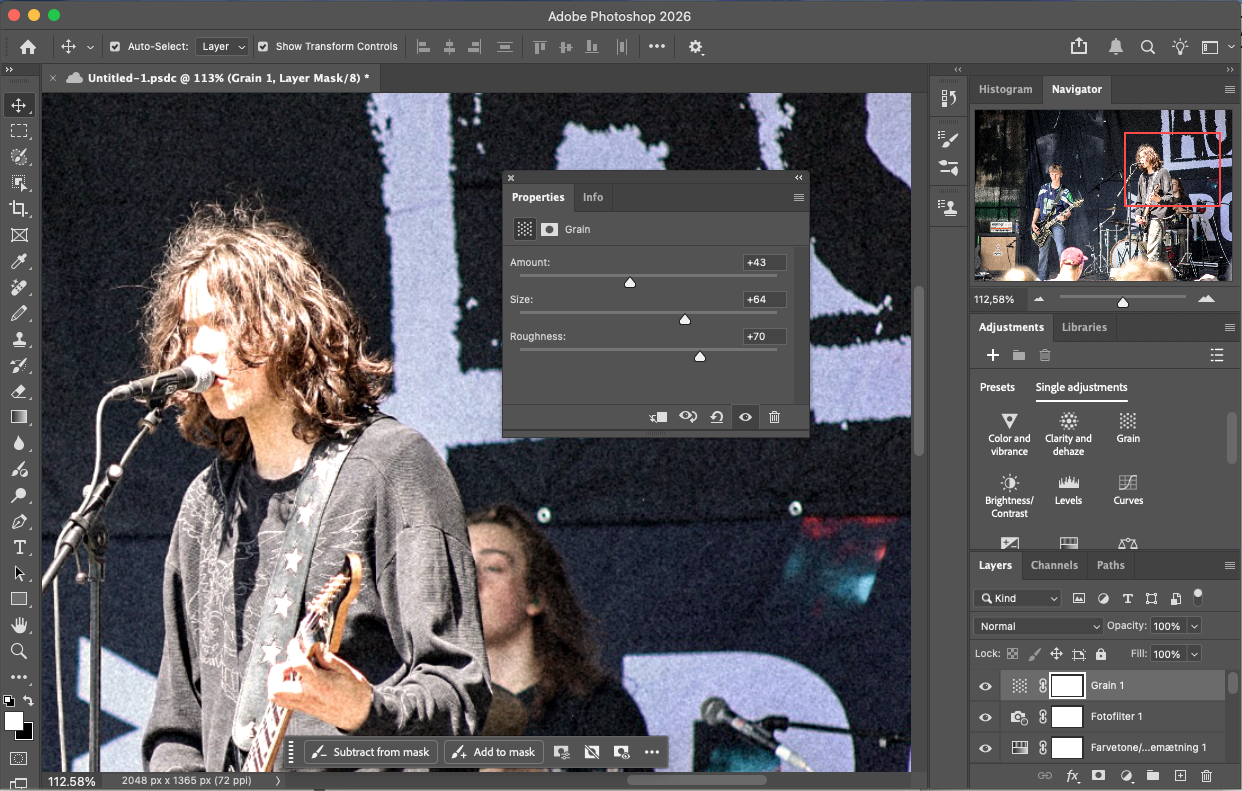Viewport: 1242px width, 791px height.
Task: Add a Levels single adjustment
Action: (x=1068, y=489)
